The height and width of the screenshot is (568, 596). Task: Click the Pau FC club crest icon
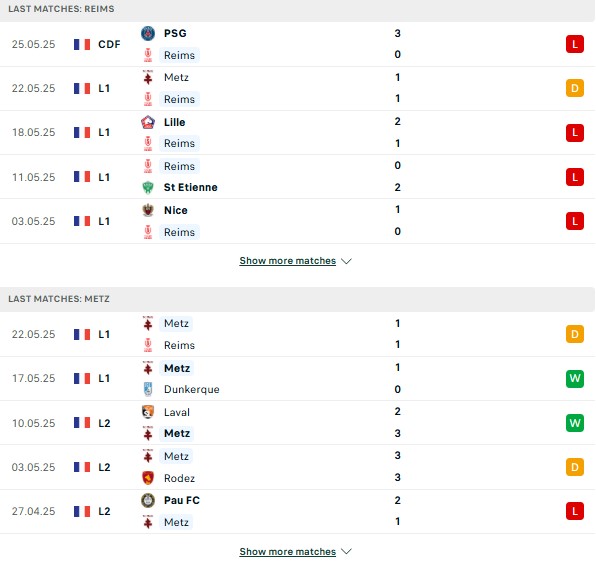(148, 500)
